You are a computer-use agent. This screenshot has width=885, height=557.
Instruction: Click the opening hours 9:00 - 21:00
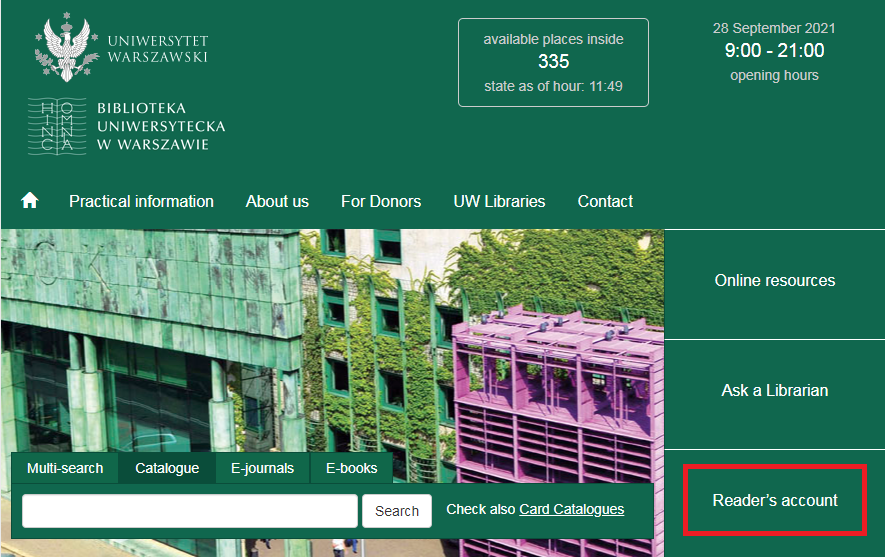point(774,51)
